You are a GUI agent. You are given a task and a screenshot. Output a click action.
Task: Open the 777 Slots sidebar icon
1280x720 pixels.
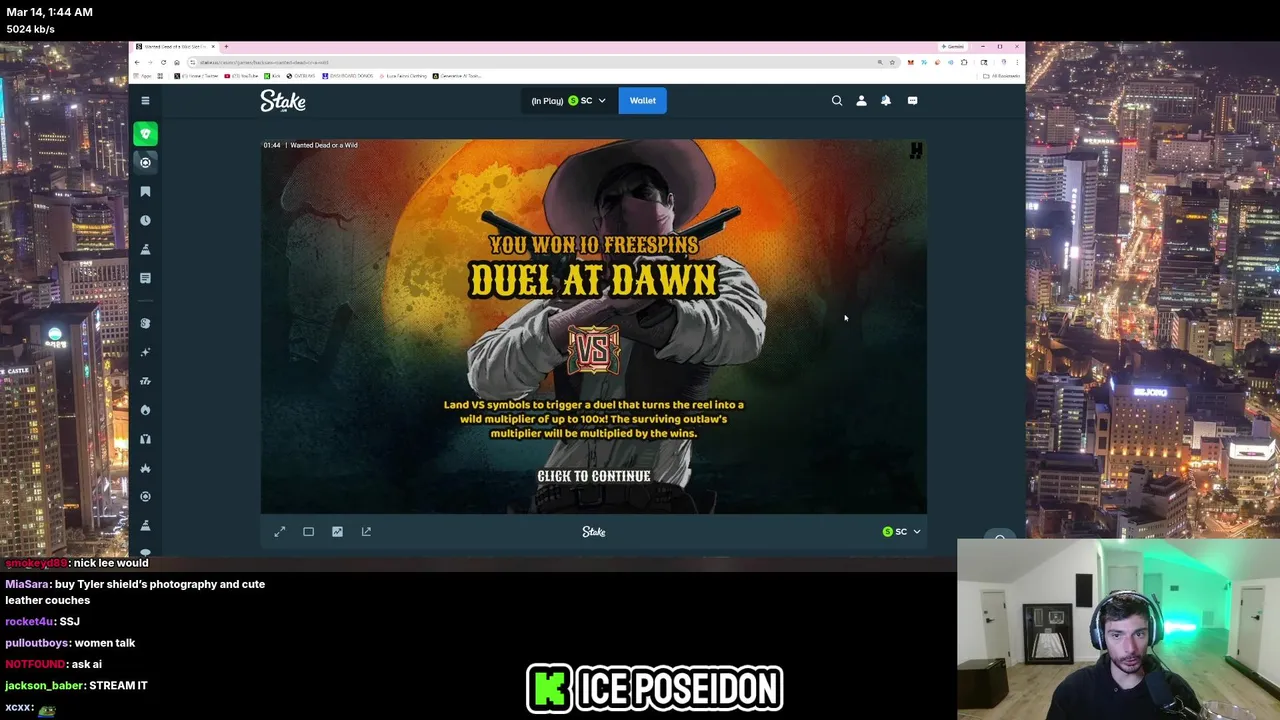tap(145, 381)
